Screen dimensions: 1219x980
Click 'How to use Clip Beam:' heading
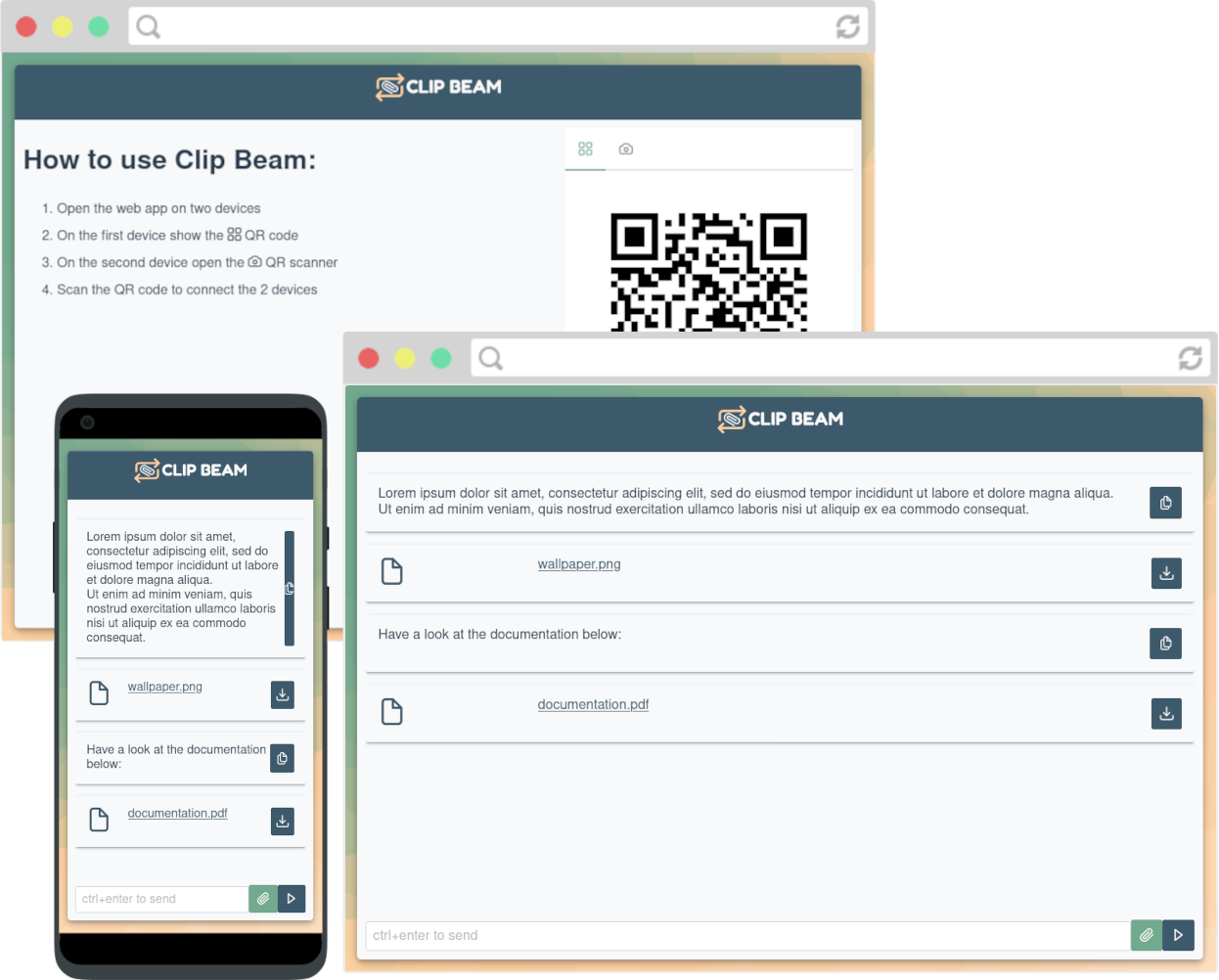[x=170, y=159]
